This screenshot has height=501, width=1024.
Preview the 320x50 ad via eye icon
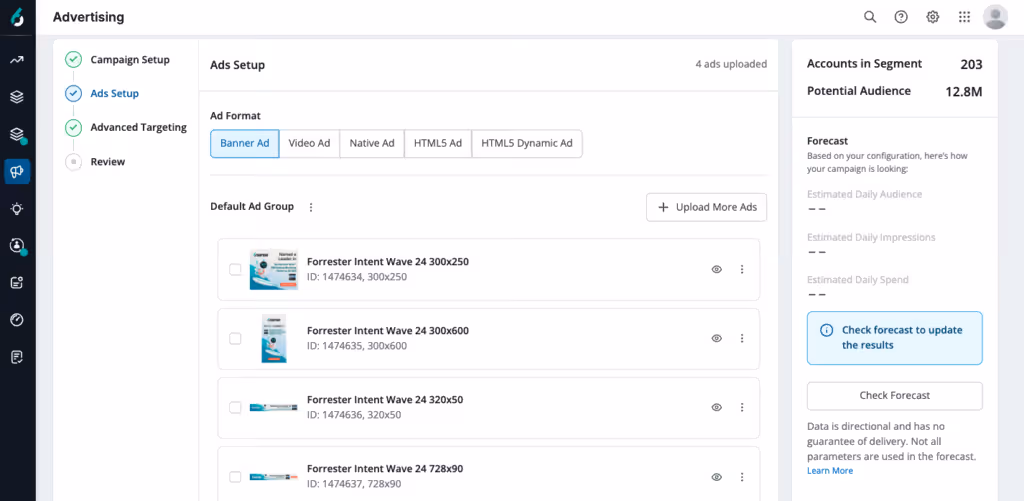click(716, 408)
